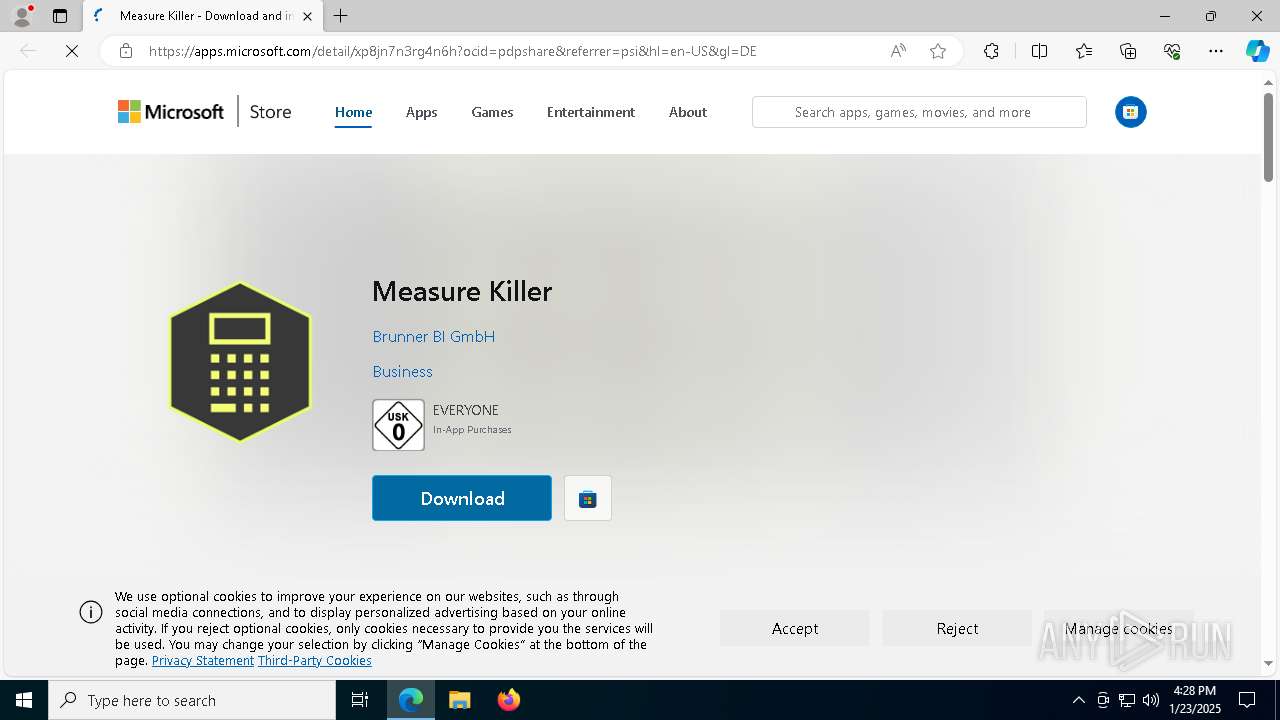Click the Store label link
1280x720 pixels.
coord(270,112)
